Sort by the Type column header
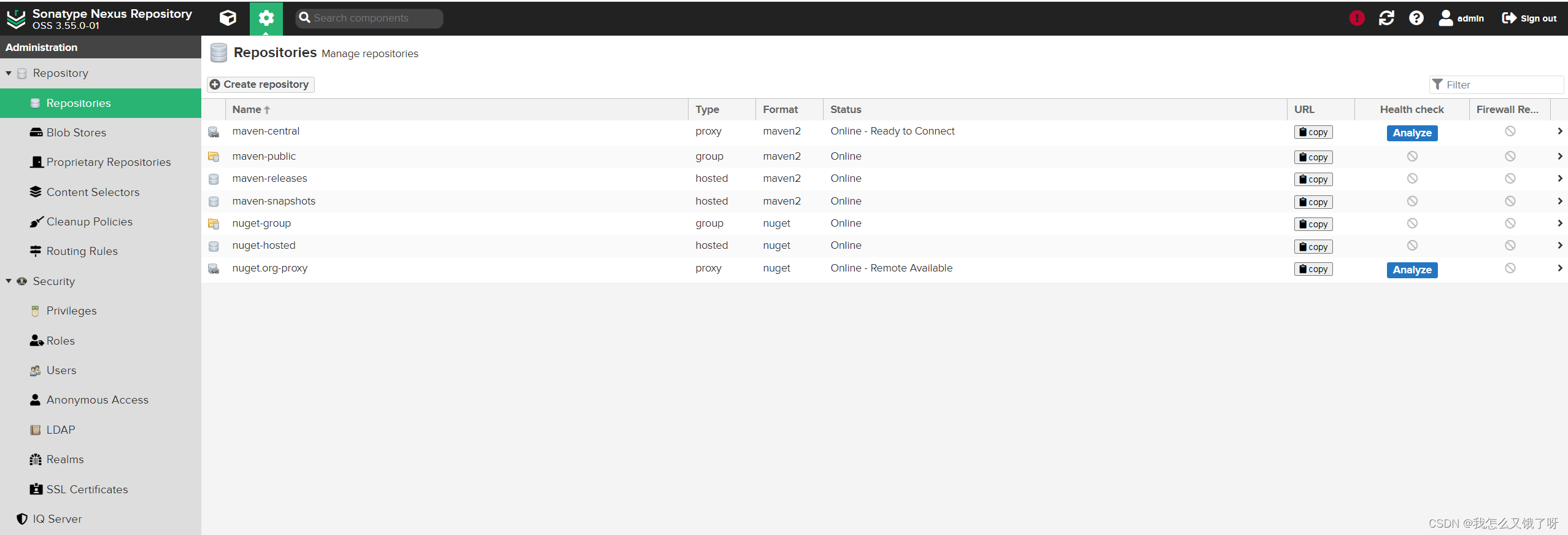 point(722,109)
